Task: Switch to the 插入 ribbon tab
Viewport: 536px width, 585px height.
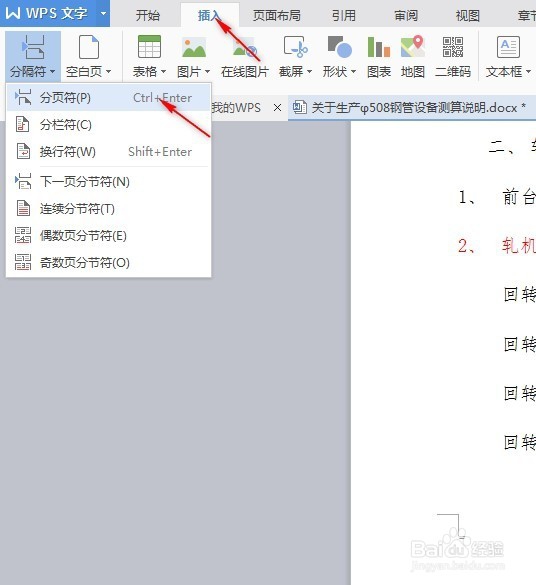Action: [x=210, y=15]
